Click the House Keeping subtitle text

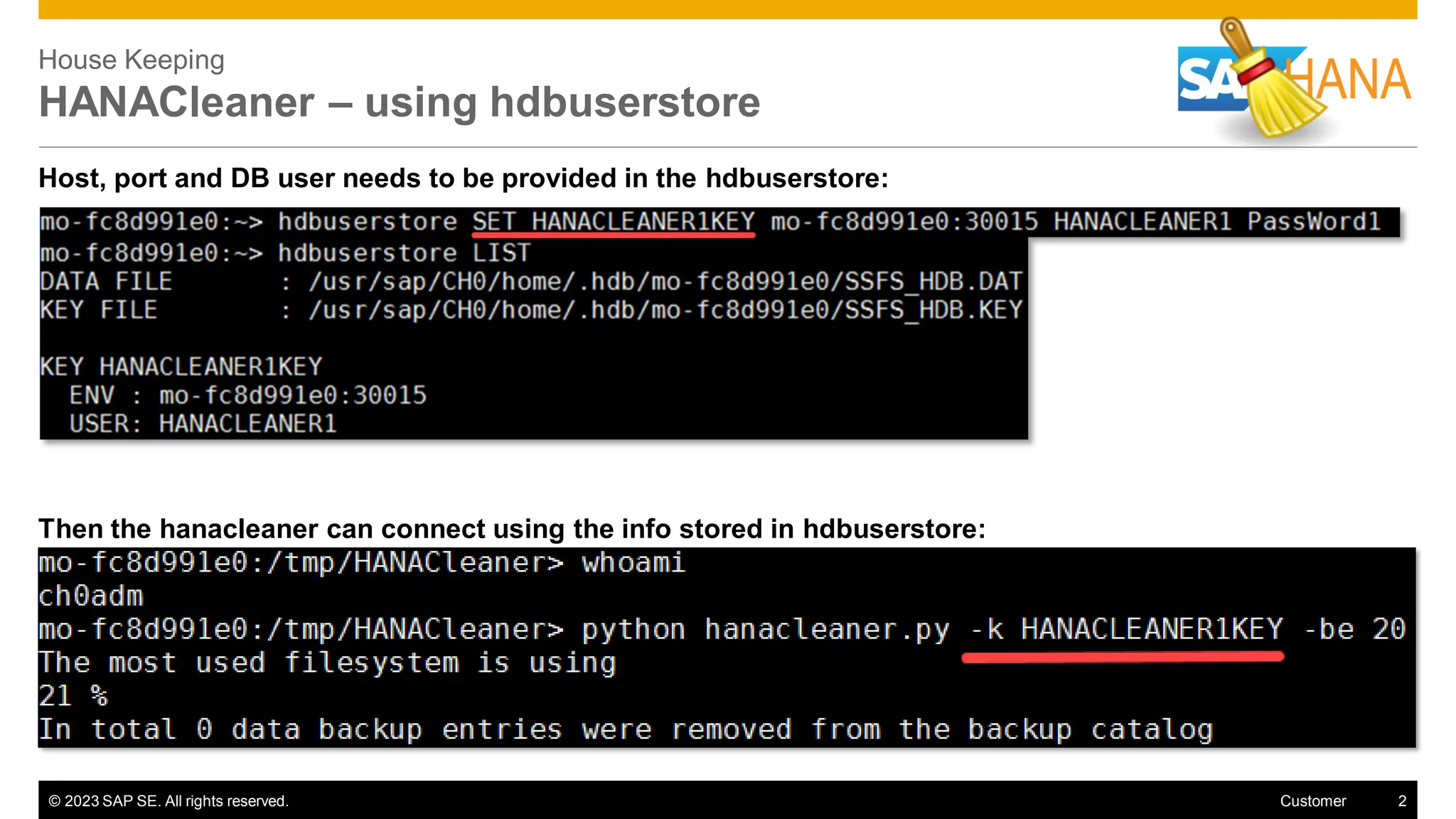coord(132,60)
